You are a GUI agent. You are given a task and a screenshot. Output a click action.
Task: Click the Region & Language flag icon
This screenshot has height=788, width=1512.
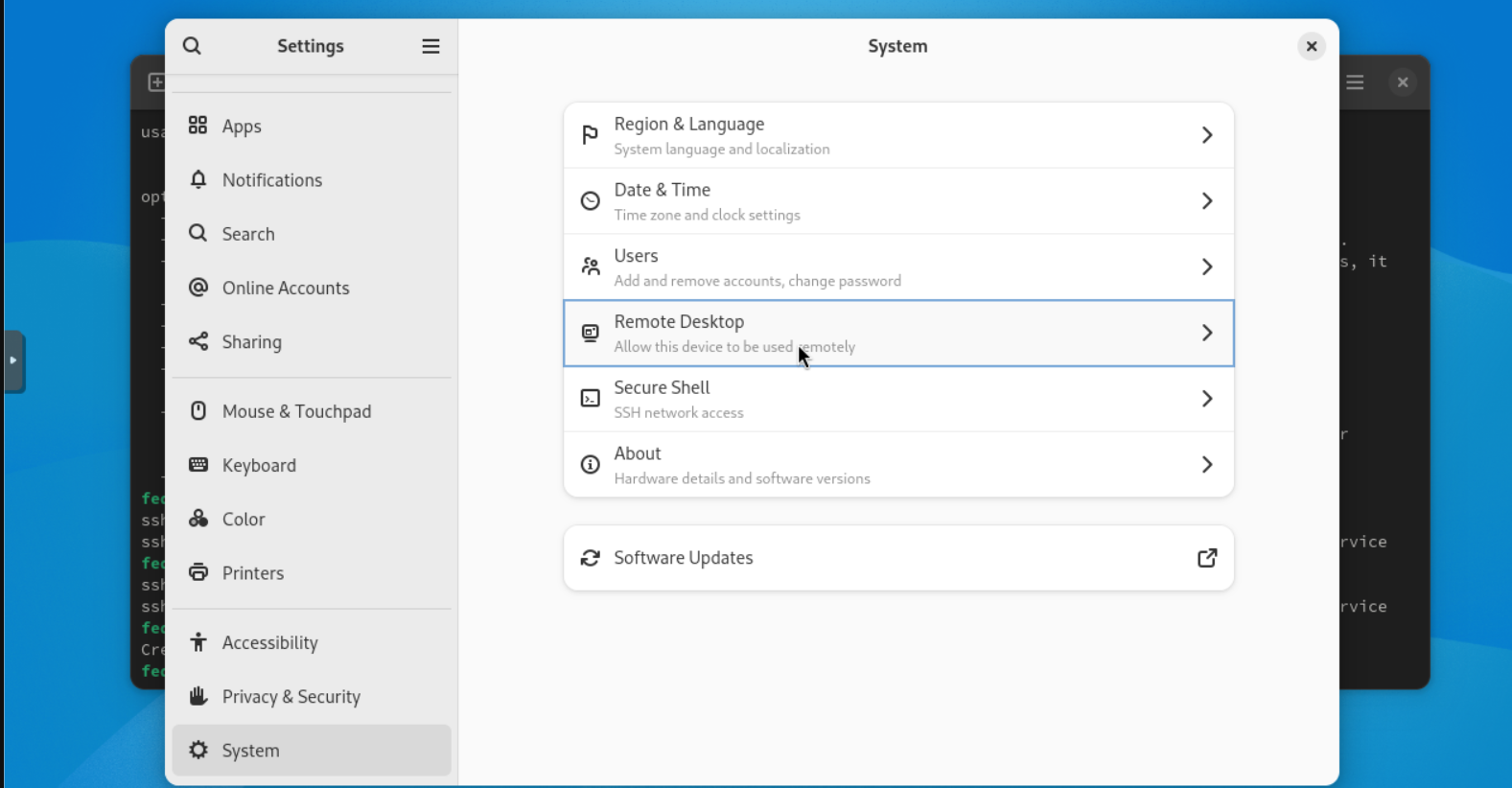click(590, 135)
